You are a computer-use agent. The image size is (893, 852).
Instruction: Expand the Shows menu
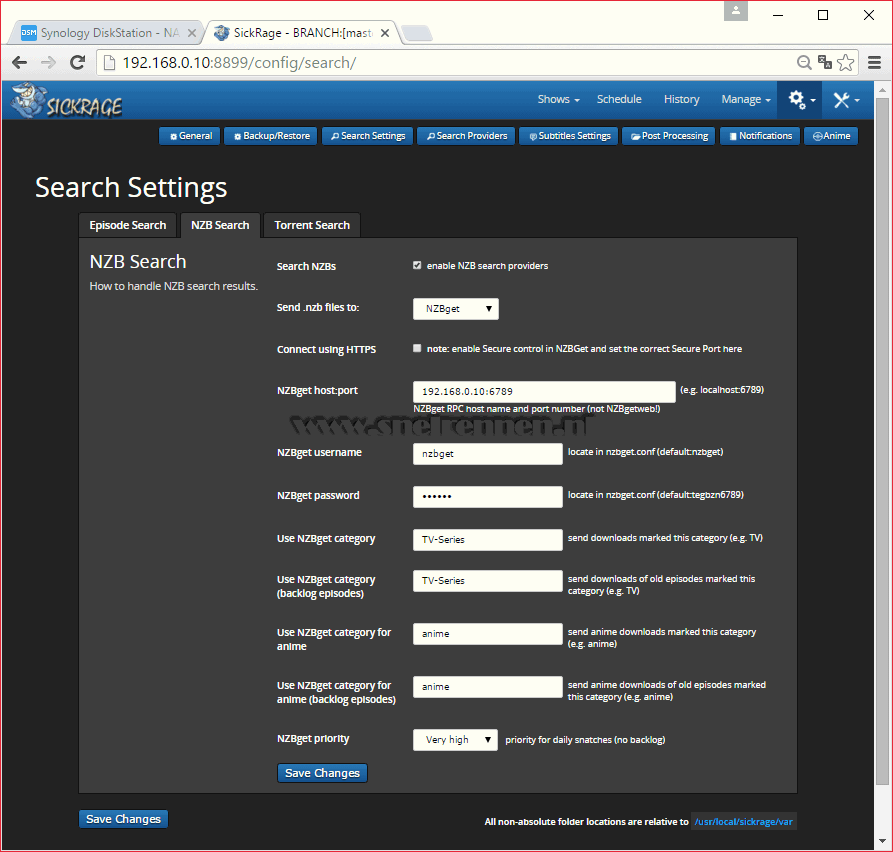(558, 100)
